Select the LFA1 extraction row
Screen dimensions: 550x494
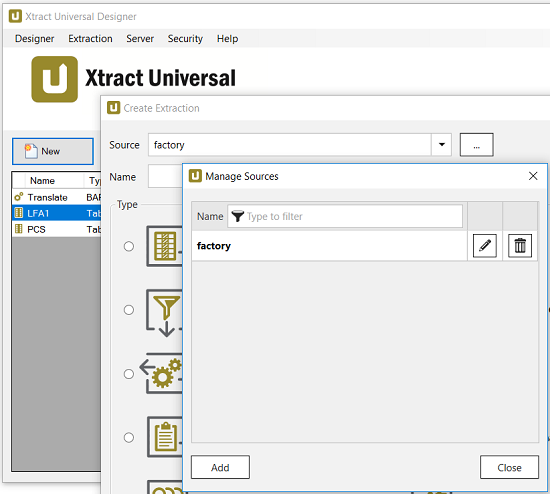pos(56,213)
